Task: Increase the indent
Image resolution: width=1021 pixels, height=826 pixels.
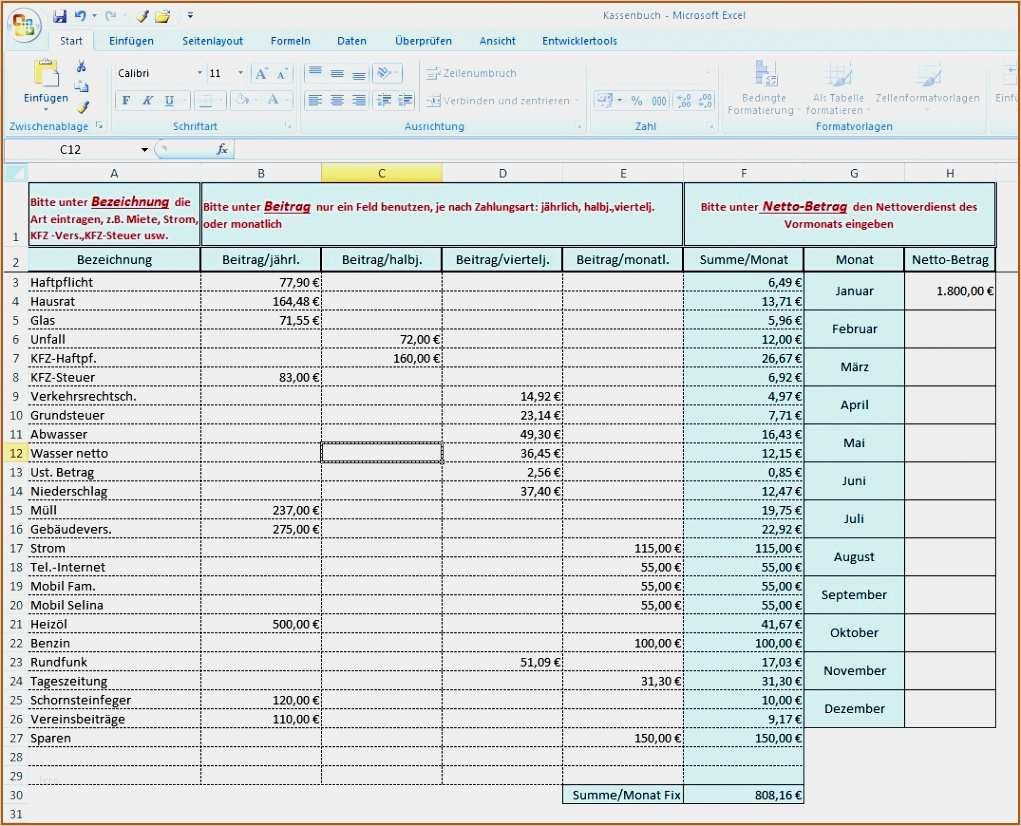Action: pyautogui.click(x=406, y=100)
